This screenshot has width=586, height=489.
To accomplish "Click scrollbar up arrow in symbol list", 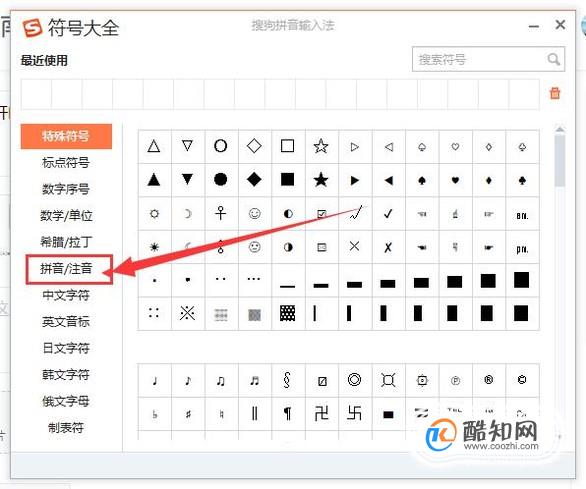I will [x=559, y=129].
